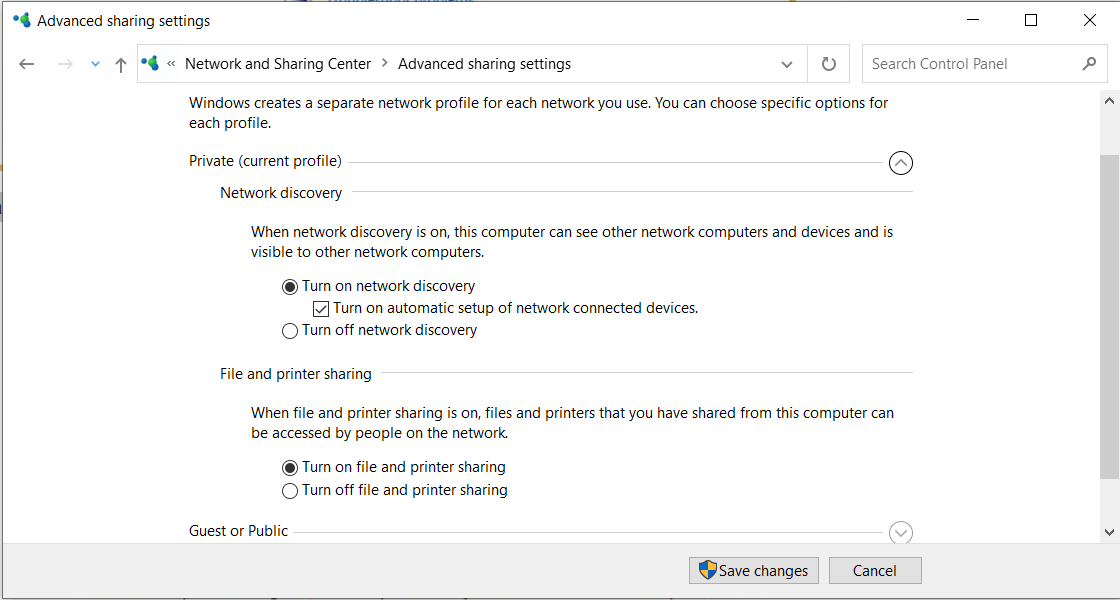
Task: Go back with the left arrow button
Action: 26,64
